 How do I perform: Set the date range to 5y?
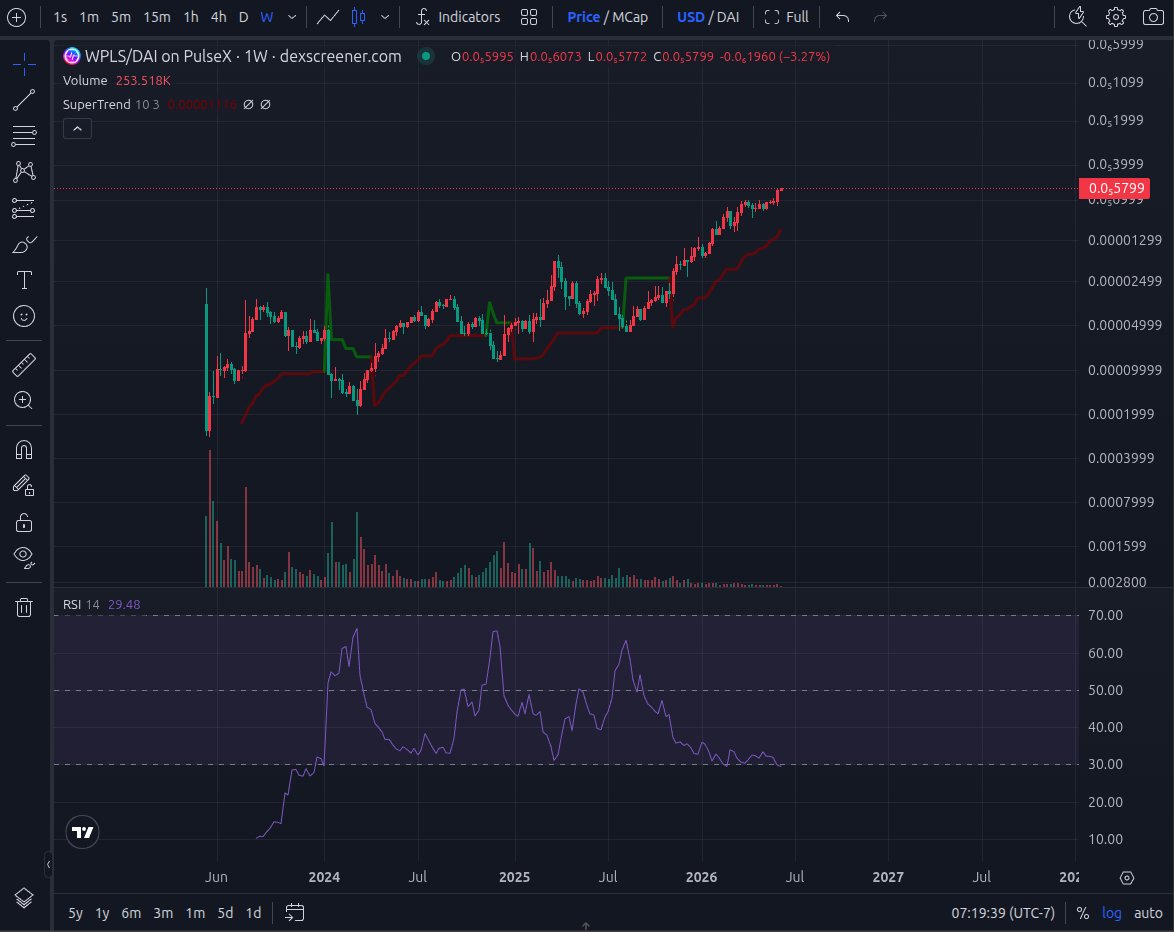[76, 913]
